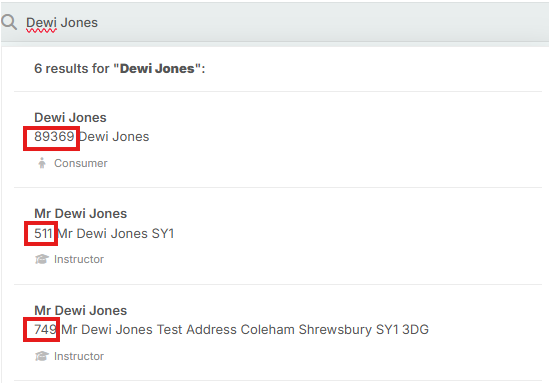This screenshot has height=383, width=549.
Task: Click the Instructor label under record 511
Action: (x=79, y=259)
